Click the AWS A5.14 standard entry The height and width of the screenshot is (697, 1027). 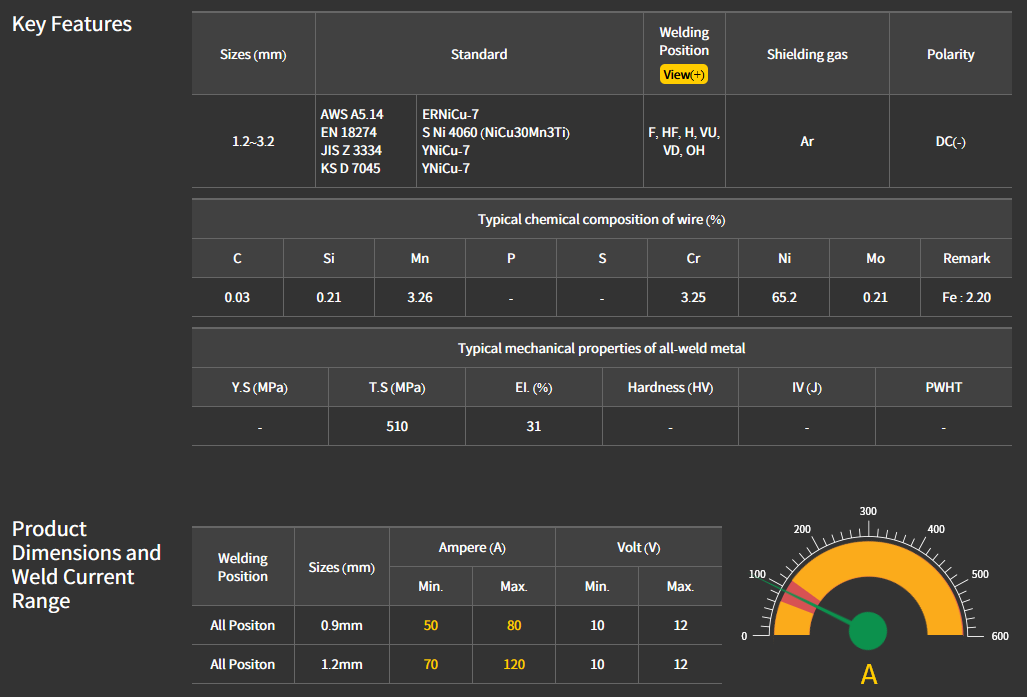[352, 115]
